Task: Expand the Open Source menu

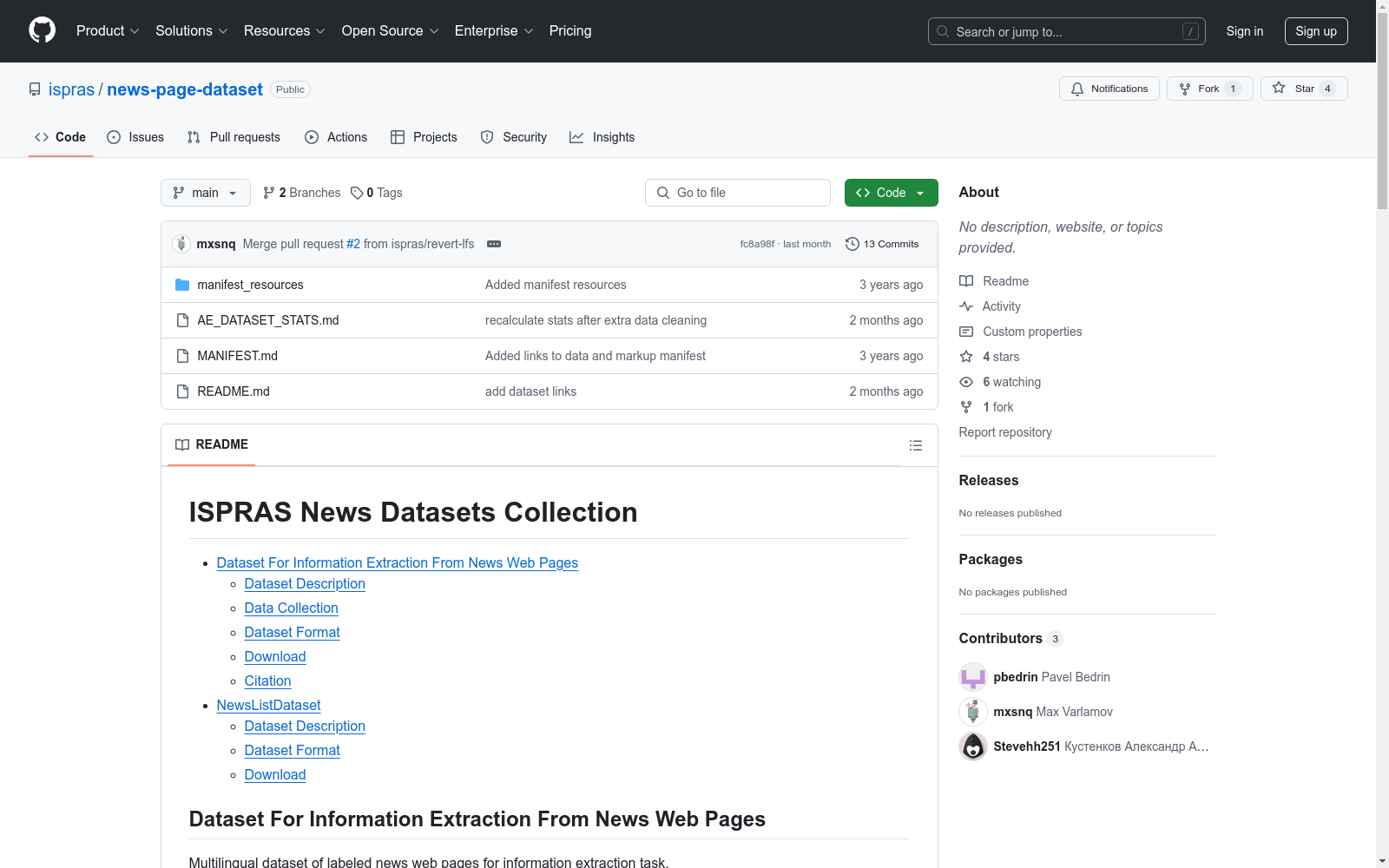Action: tap(391, 31)
